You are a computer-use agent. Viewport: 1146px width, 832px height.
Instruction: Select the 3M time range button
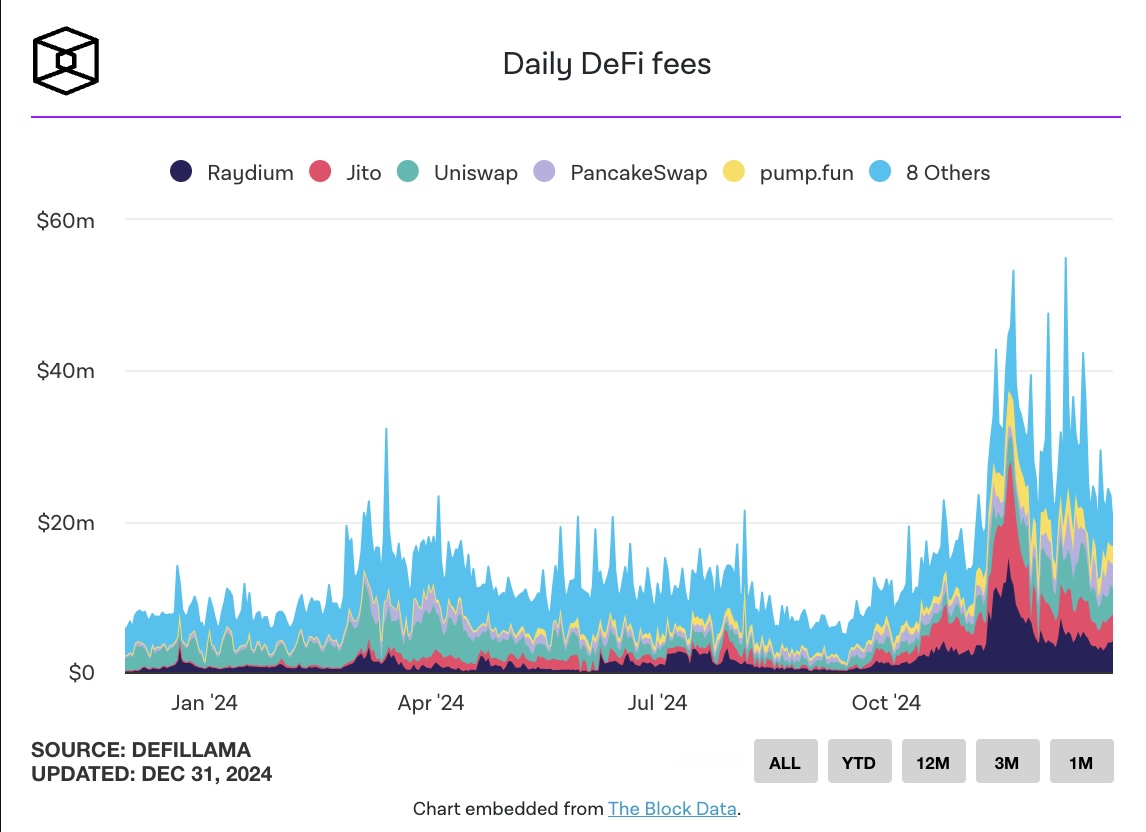[x=1007, y=761]
